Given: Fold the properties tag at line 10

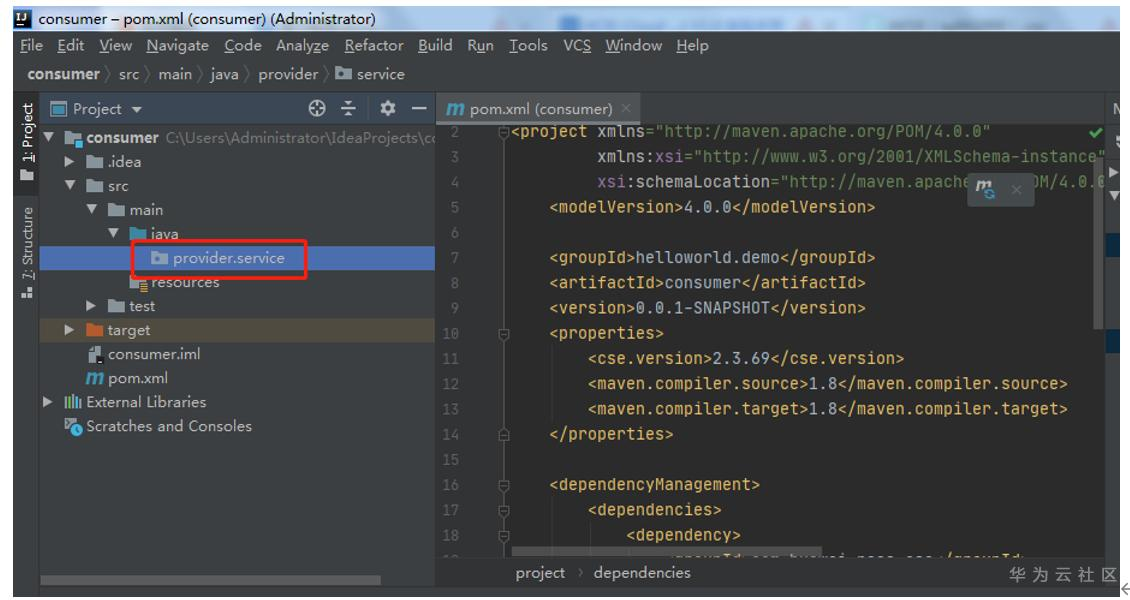Looking at the screenshot, I should [x=504, y=333].
